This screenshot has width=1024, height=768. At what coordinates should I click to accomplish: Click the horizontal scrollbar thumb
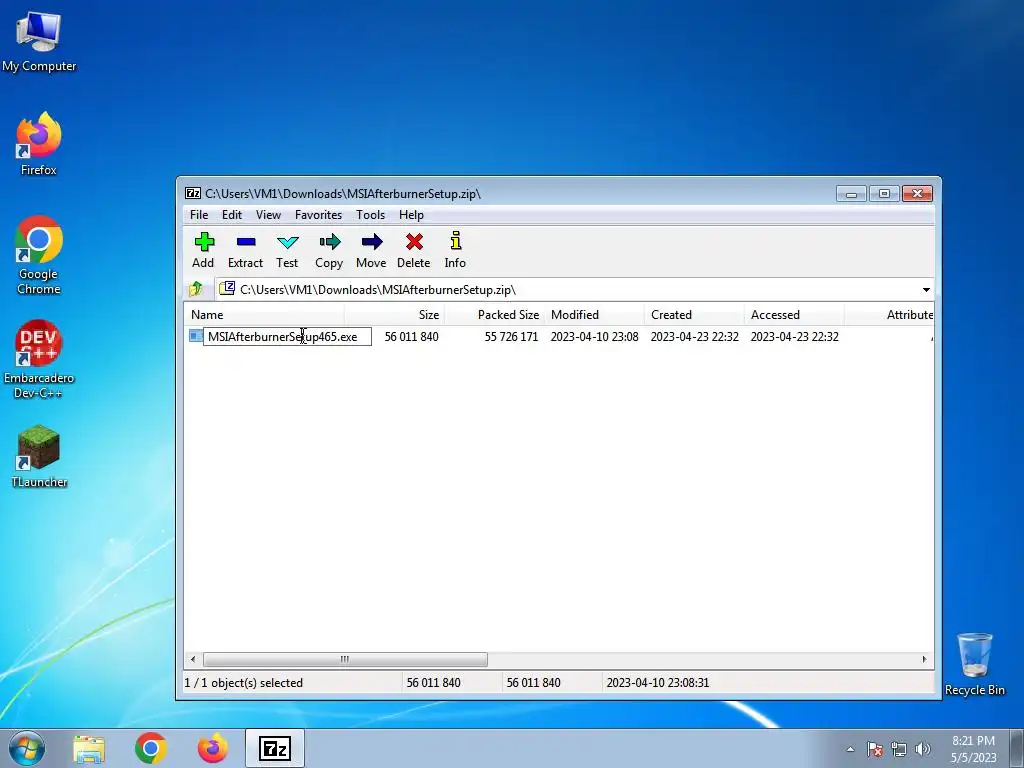[345, 659]
